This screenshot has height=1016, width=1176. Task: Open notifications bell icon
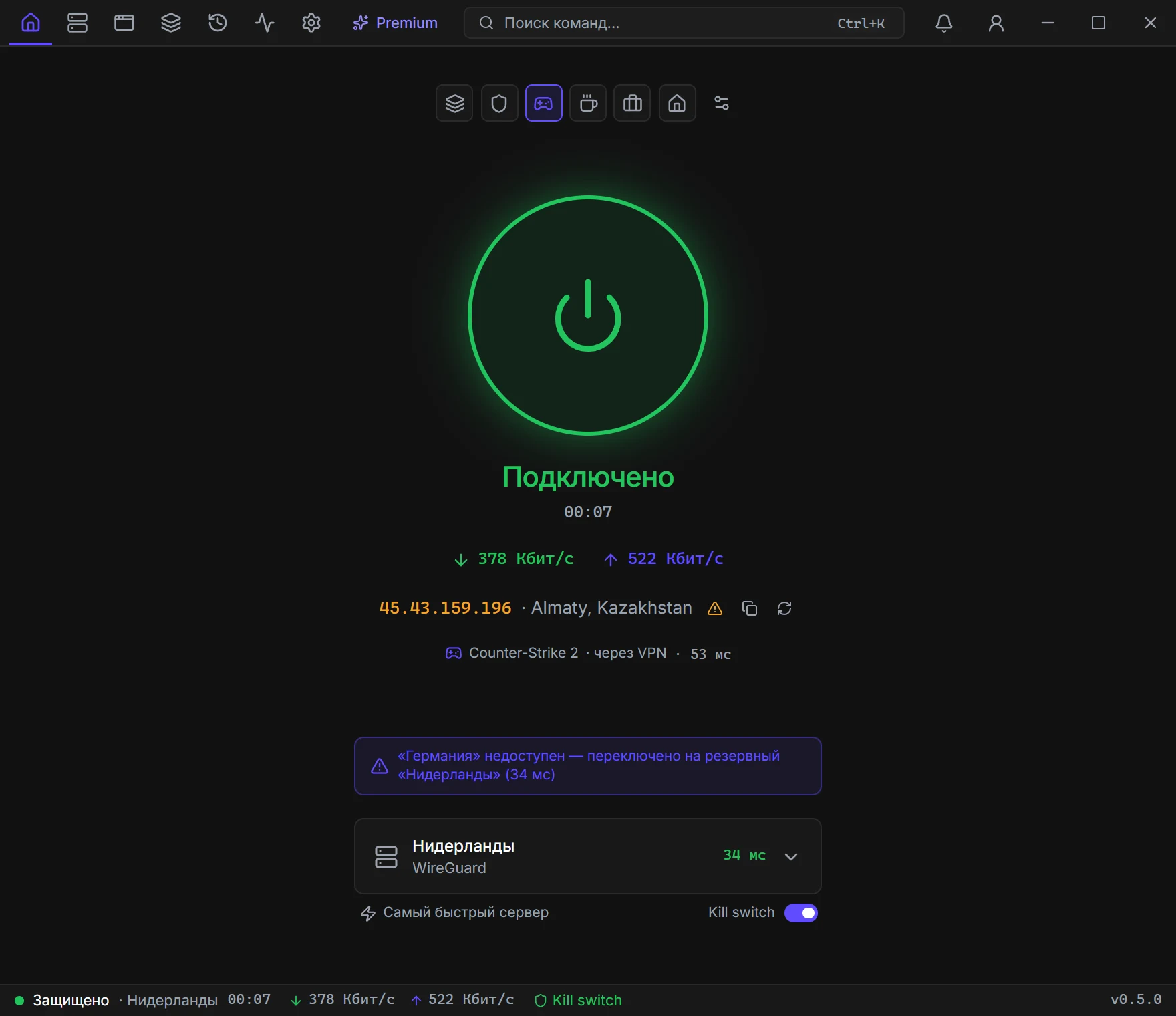pyautogui.click(x=944, y=23)
